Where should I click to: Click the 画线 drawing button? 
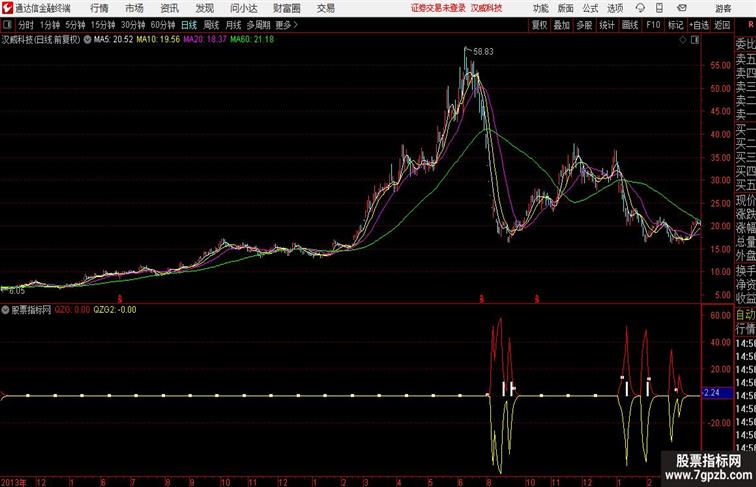pos(630,25)
